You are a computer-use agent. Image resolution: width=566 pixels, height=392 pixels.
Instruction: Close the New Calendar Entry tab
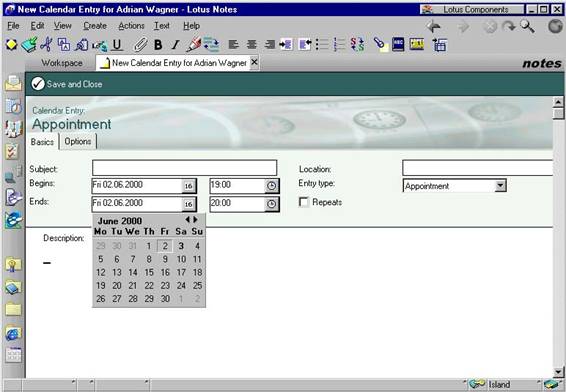[x=254, y=62]
